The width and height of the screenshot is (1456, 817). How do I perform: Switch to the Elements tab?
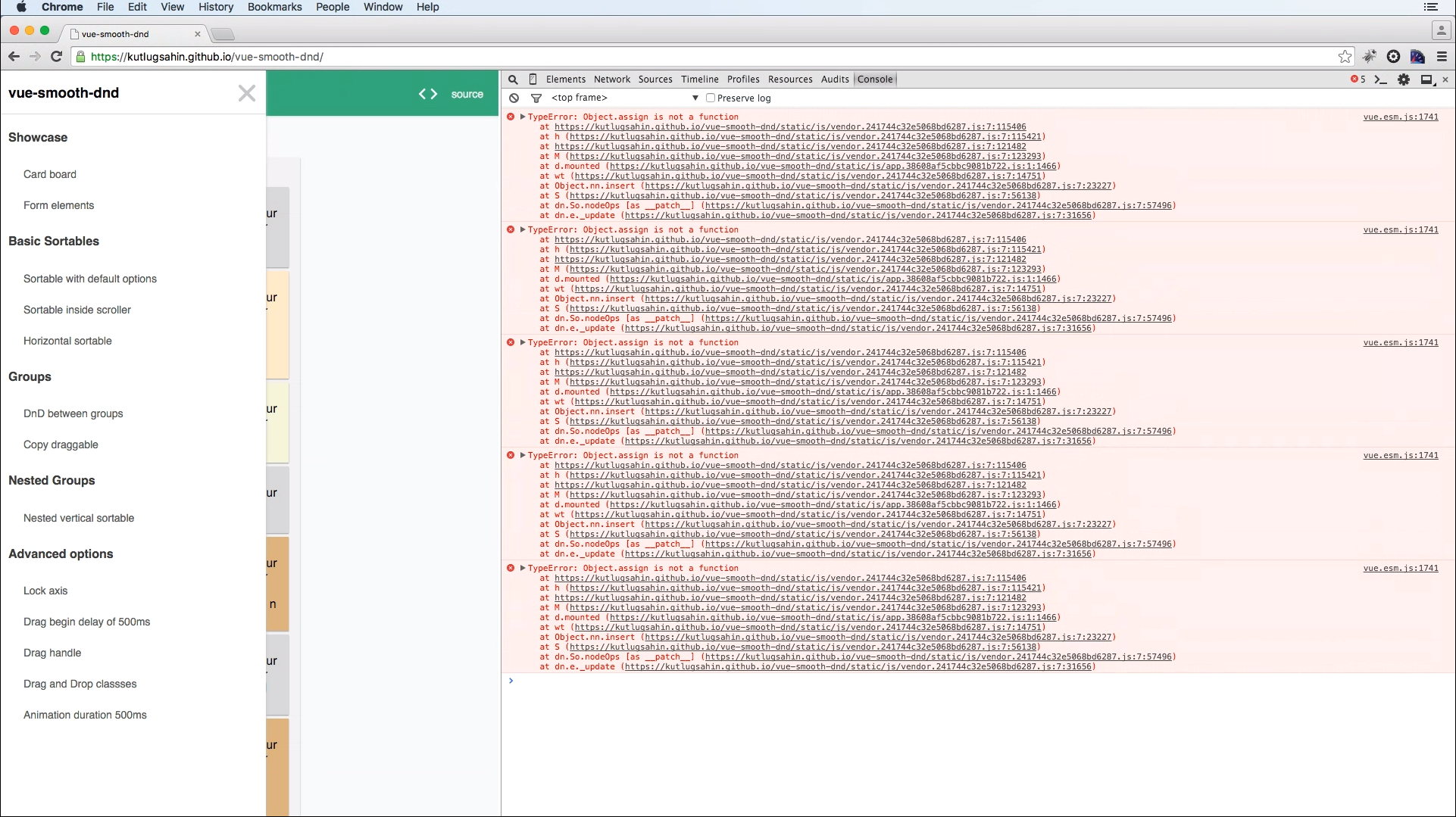(x=565, y=80)
